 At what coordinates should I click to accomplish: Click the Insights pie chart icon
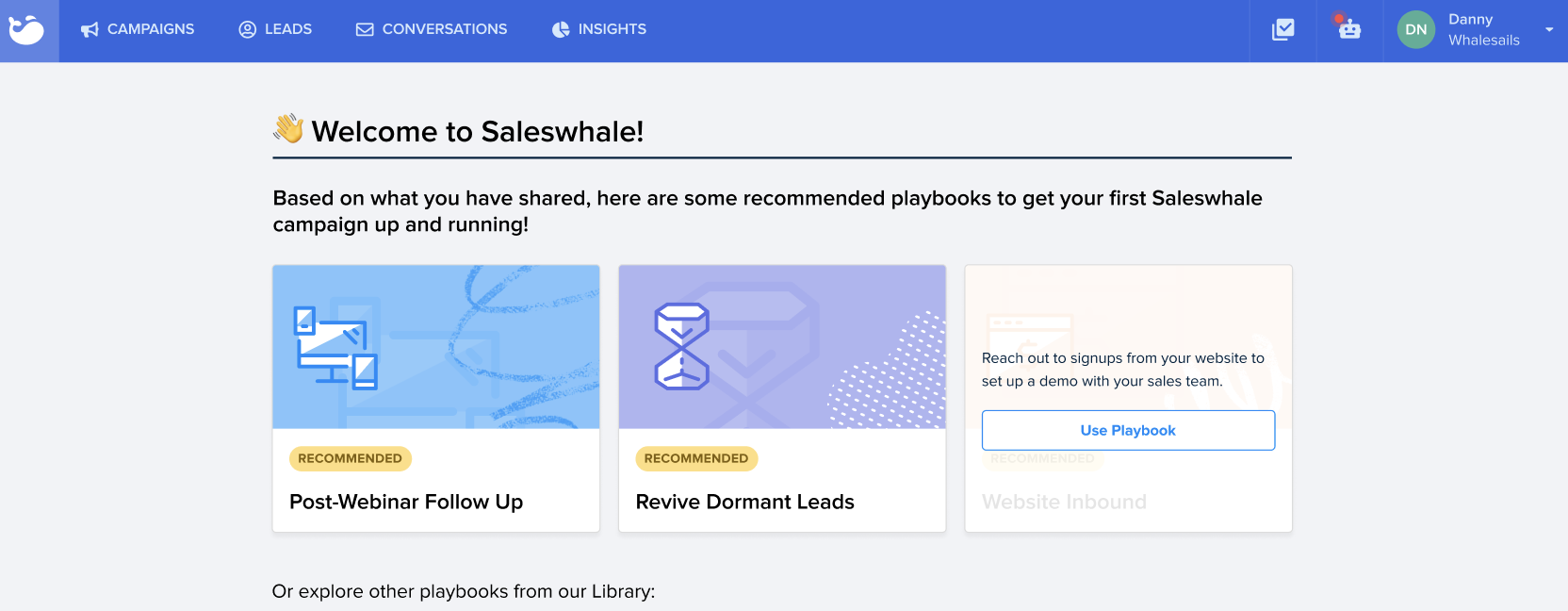561,30
